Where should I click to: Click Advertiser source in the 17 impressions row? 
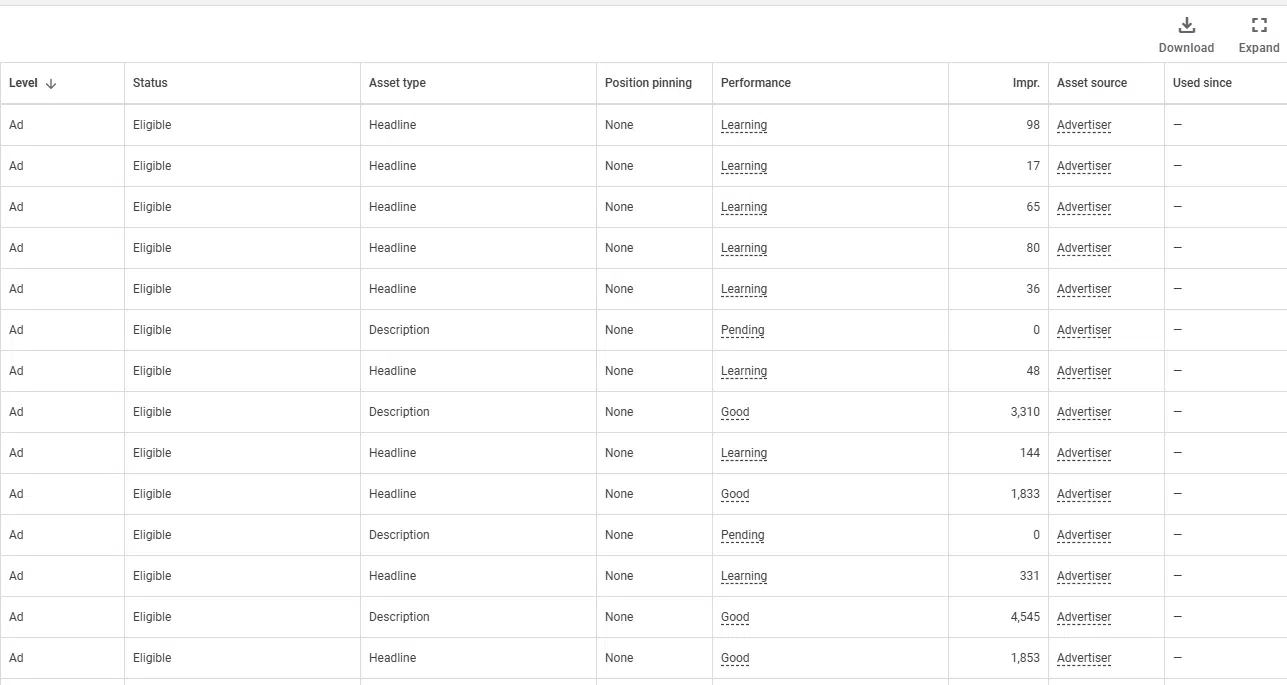pos(1084,166)
